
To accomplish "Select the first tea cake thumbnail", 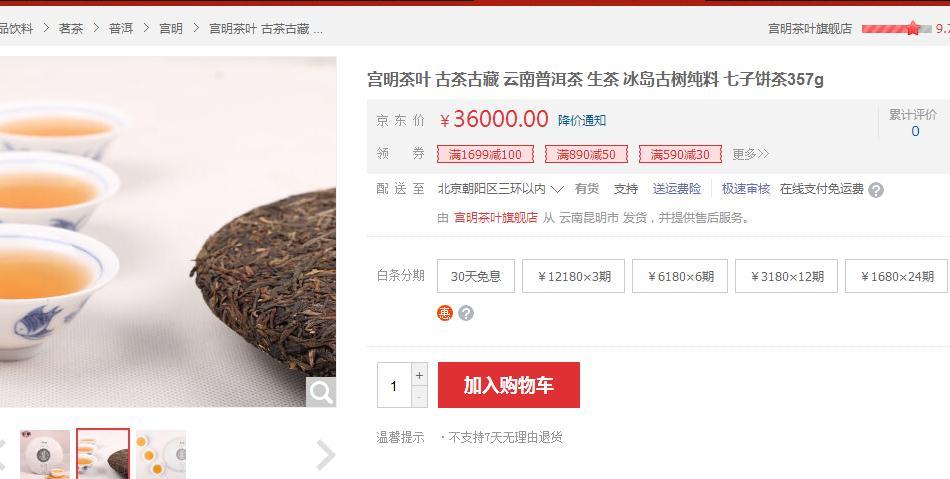I will pyautogui.click(x=45, y=454).
